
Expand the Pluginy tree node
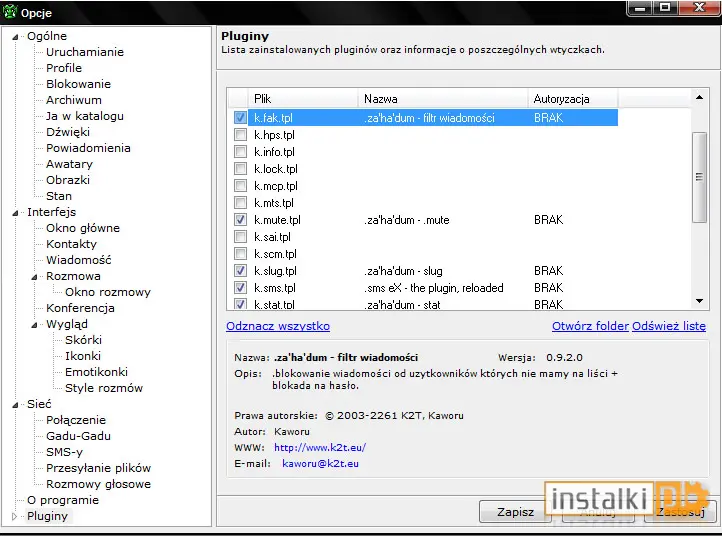[x=14, y=516]
